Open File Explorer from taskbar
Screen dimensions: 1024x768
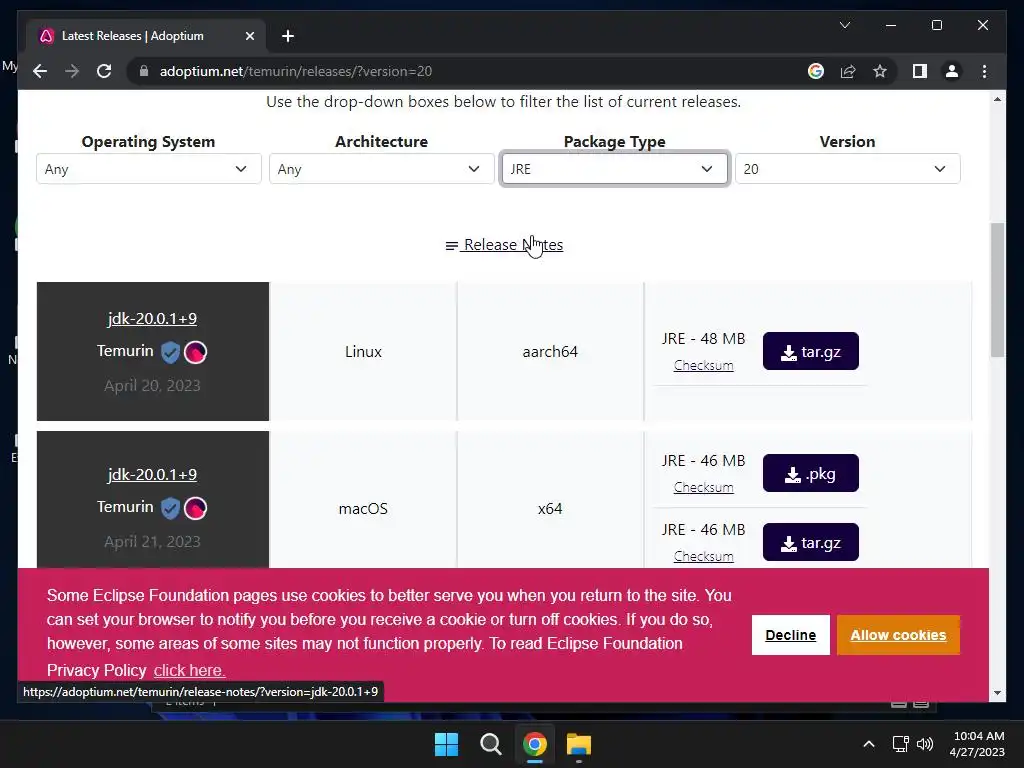579,744
